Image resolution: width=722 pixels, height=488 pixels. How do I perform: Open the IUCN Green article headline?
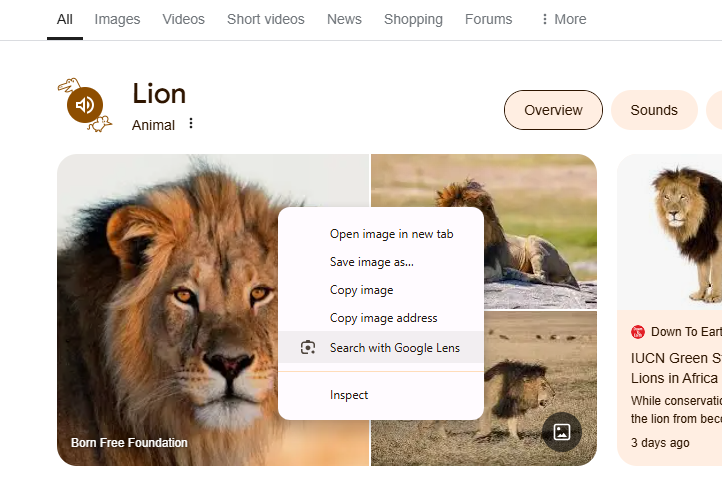(676, 368)
